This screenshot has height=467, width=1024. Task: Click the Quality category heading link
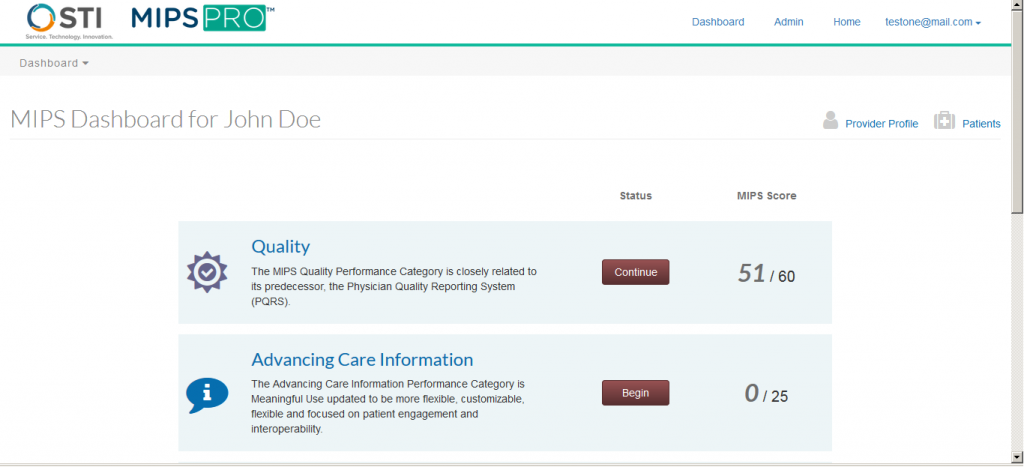click(x=280, y=246)
